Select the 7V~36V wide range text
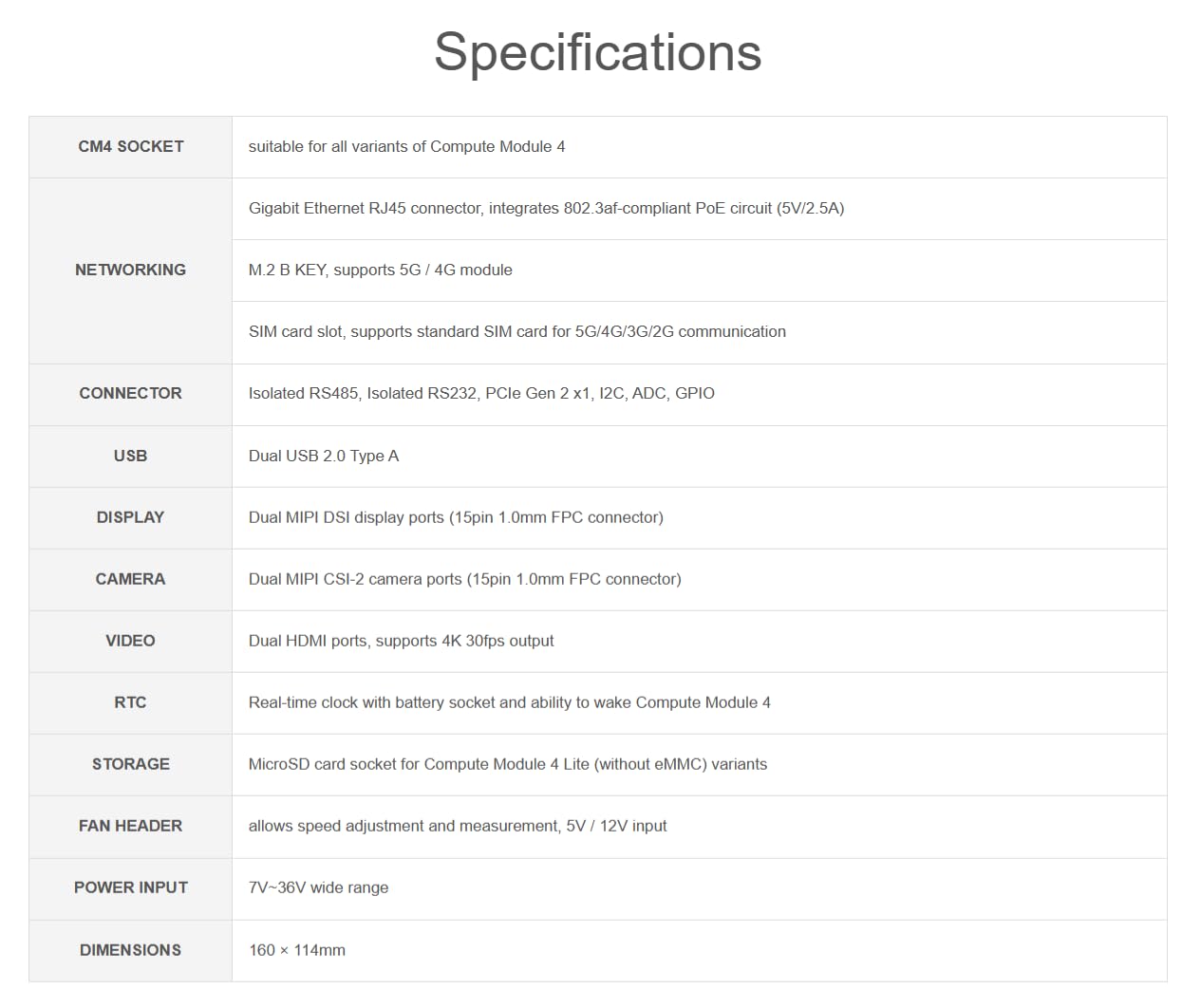The height and width of the screenshot is (1008, 1201). point(318,888)
